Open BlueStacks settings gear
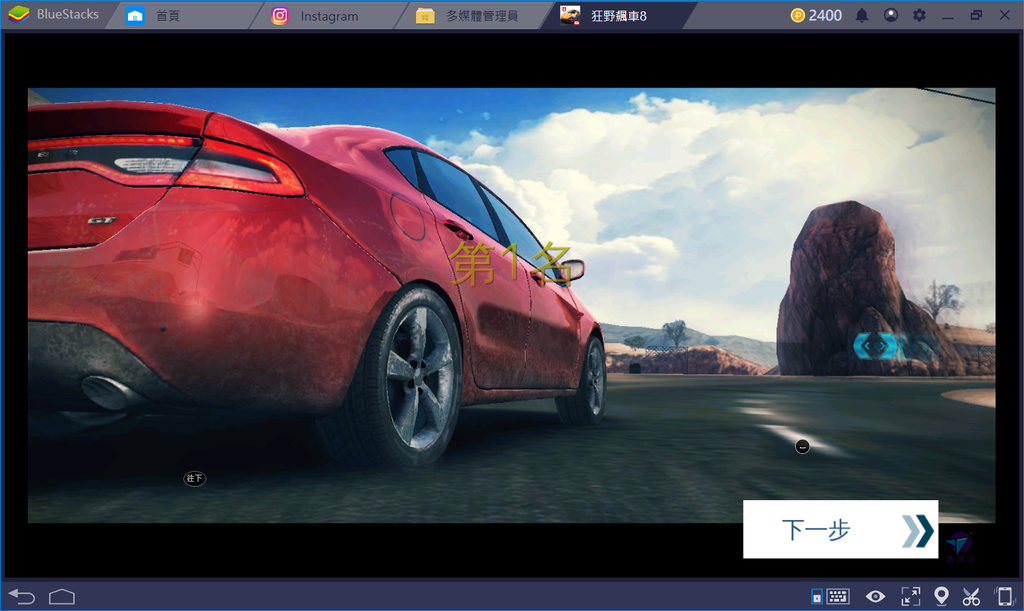This screenshot has width=1024, height=611. (919, 15)
